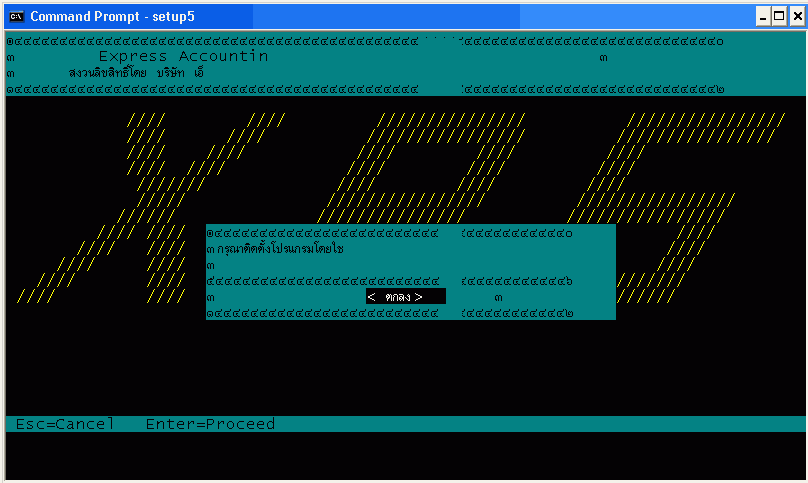Click empty teal status bar right of Enter=Proceed

tap(540, 424)
